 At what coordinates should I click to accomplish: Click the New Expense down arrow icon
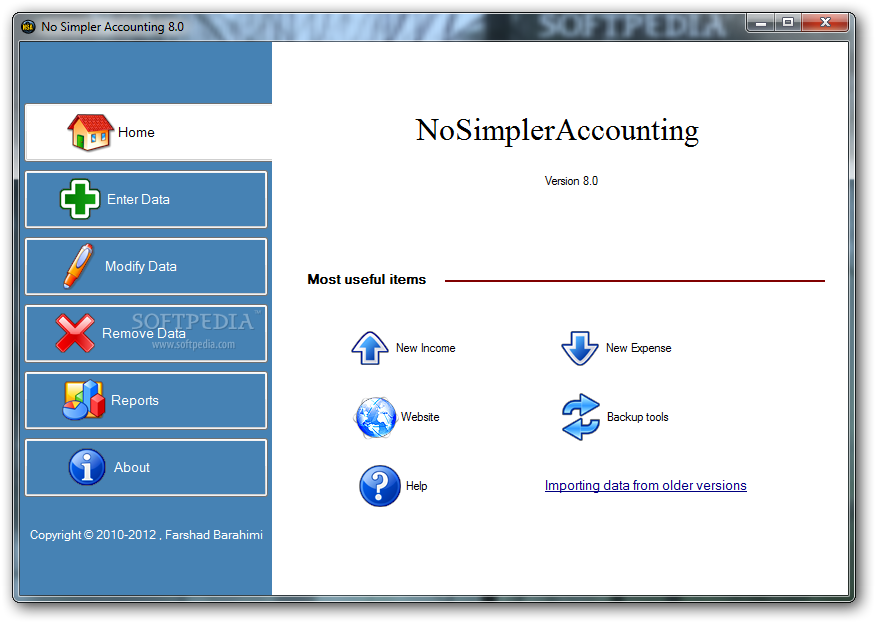[x=580, y=348]
